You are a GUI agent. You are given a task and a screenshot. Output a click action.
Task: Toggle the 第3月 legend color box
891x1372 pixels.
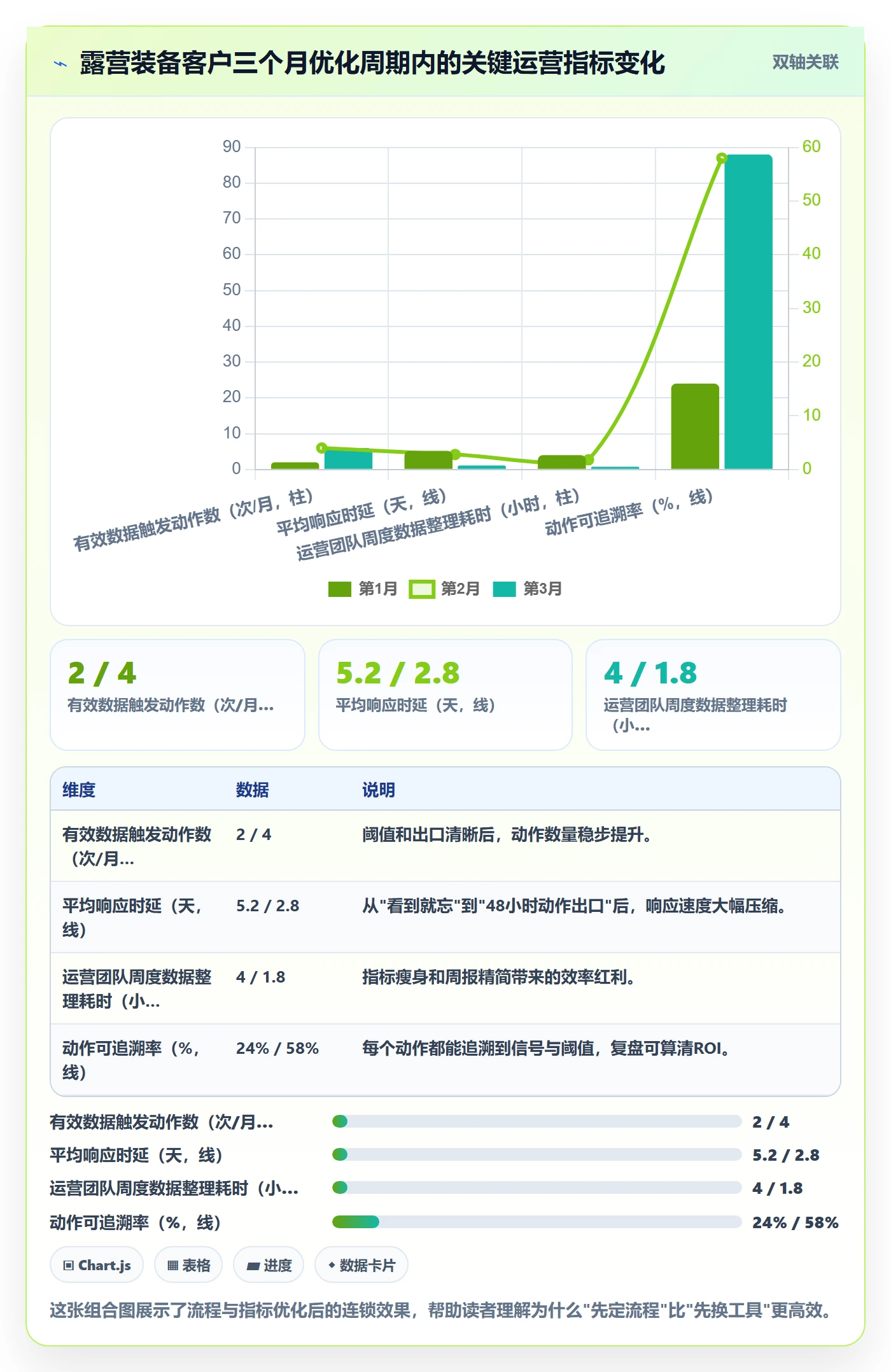(504, 589)
